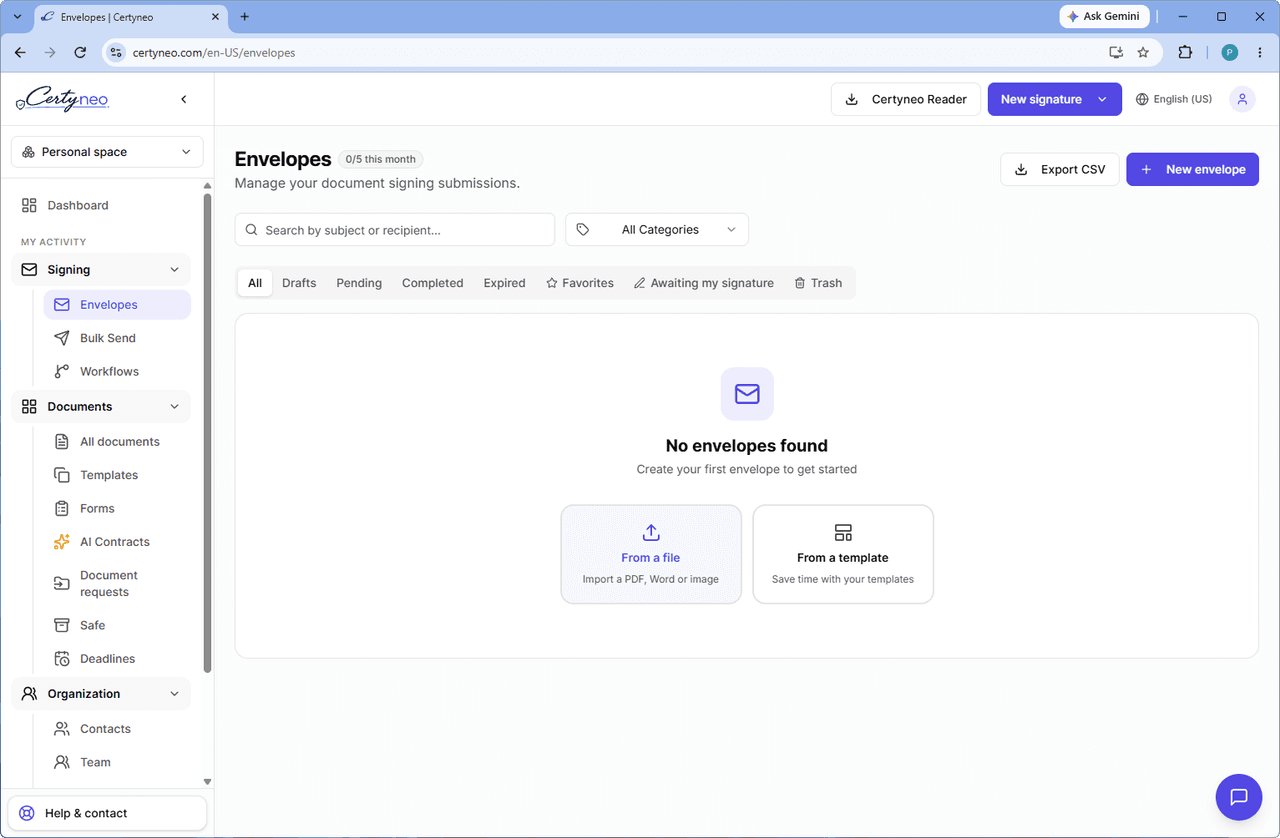Switch to the Trash tab
The width and height of the screenshot is (1280, 838).
pyautogui.click(x=818, y=283)
